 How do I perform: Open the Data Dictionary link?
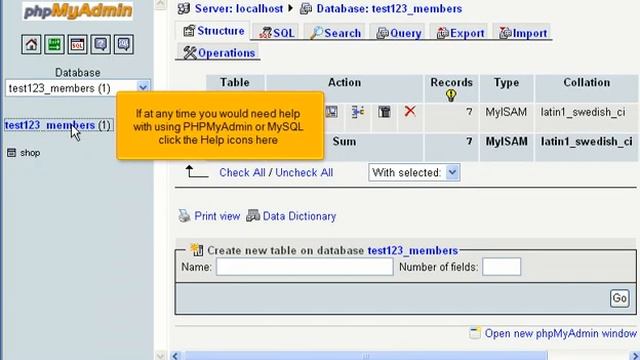(299, 216)
